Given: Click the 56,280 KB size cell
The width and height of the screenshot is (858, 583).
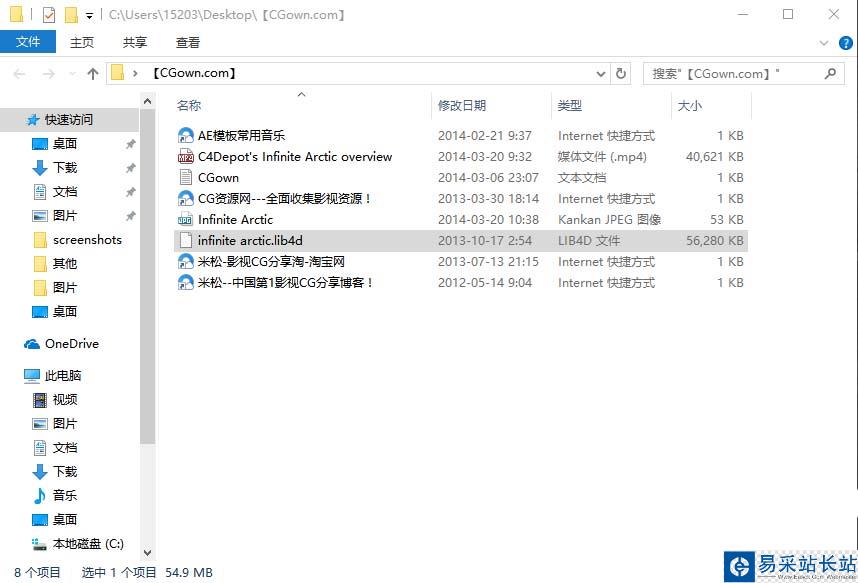Looking at the screenshot, I should pos(715,240).
